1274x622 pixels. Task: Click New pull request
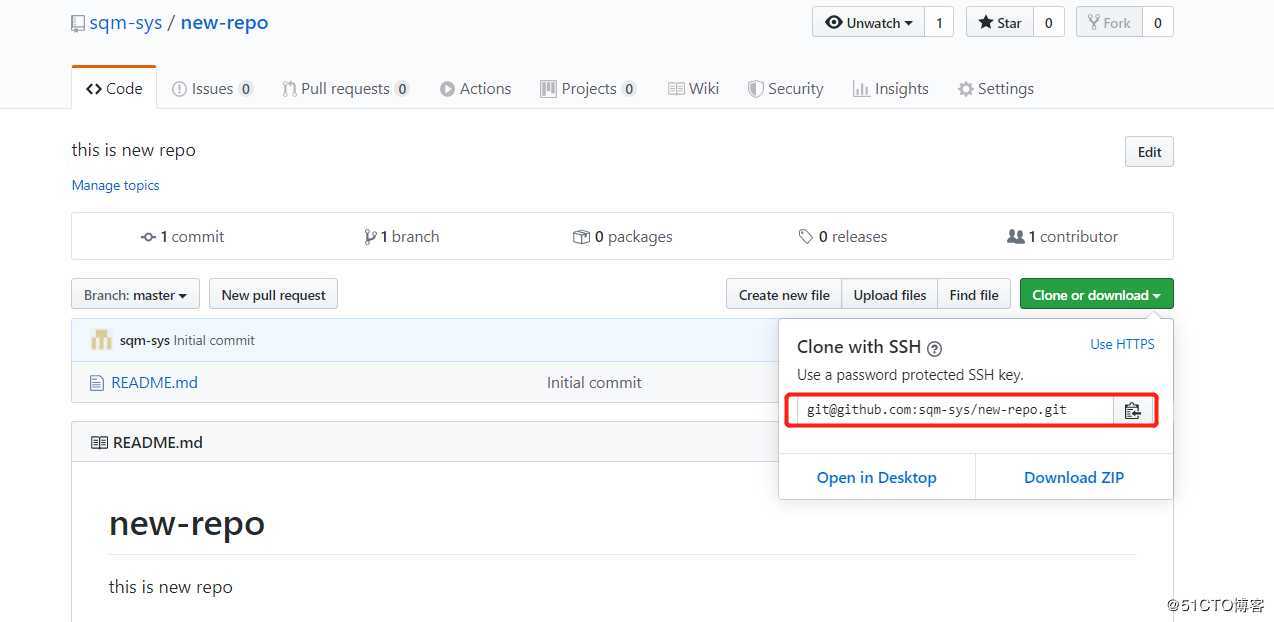(x=273, y=295)
